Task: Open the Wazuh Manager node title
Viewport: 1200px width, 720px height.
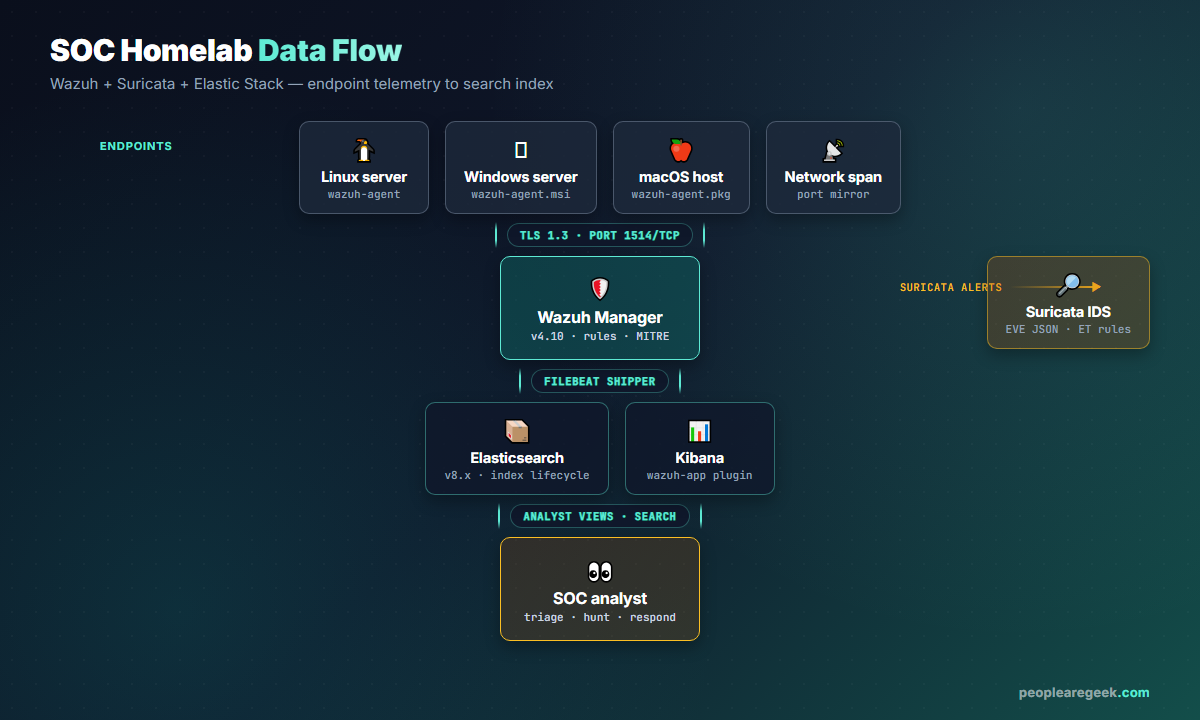Action: tap(600, 318)
